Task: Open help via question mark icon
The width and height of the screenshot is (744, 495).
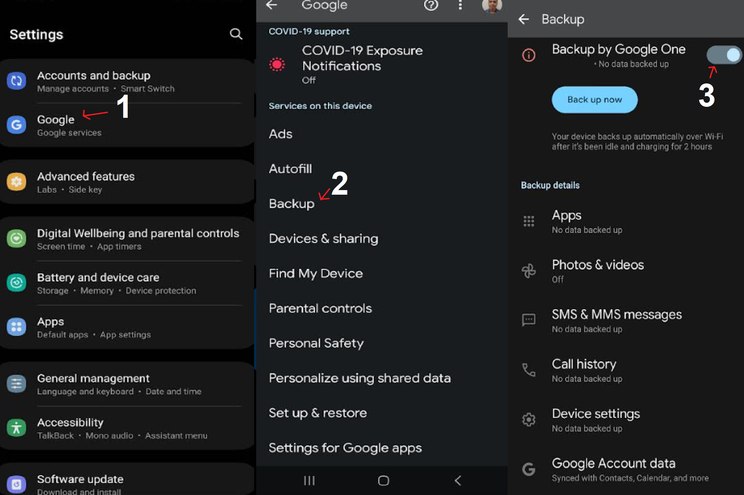Action: click(x=431, y=5)
